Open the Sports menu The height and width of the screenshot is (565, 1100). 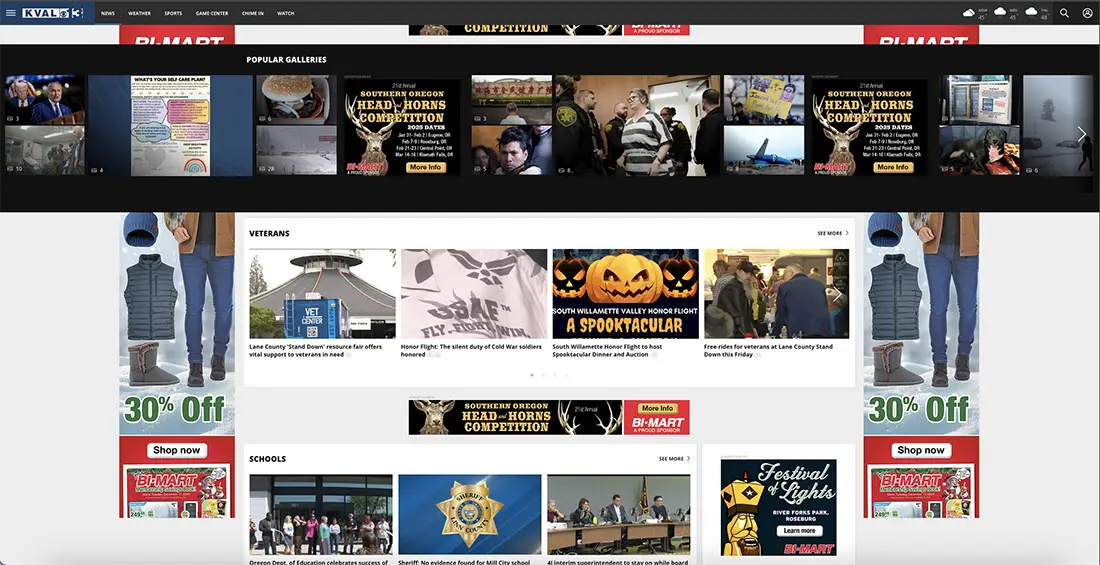pyautogui.click(x=173, y=13)
